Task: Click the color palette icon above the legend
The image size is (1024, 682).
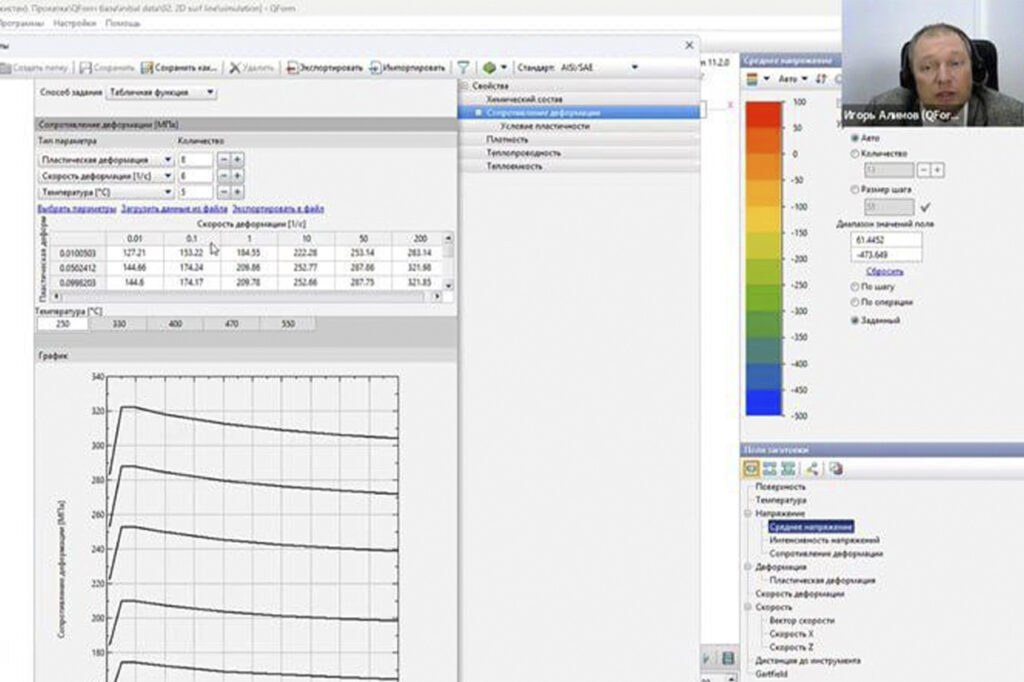Action: [752, 77]
